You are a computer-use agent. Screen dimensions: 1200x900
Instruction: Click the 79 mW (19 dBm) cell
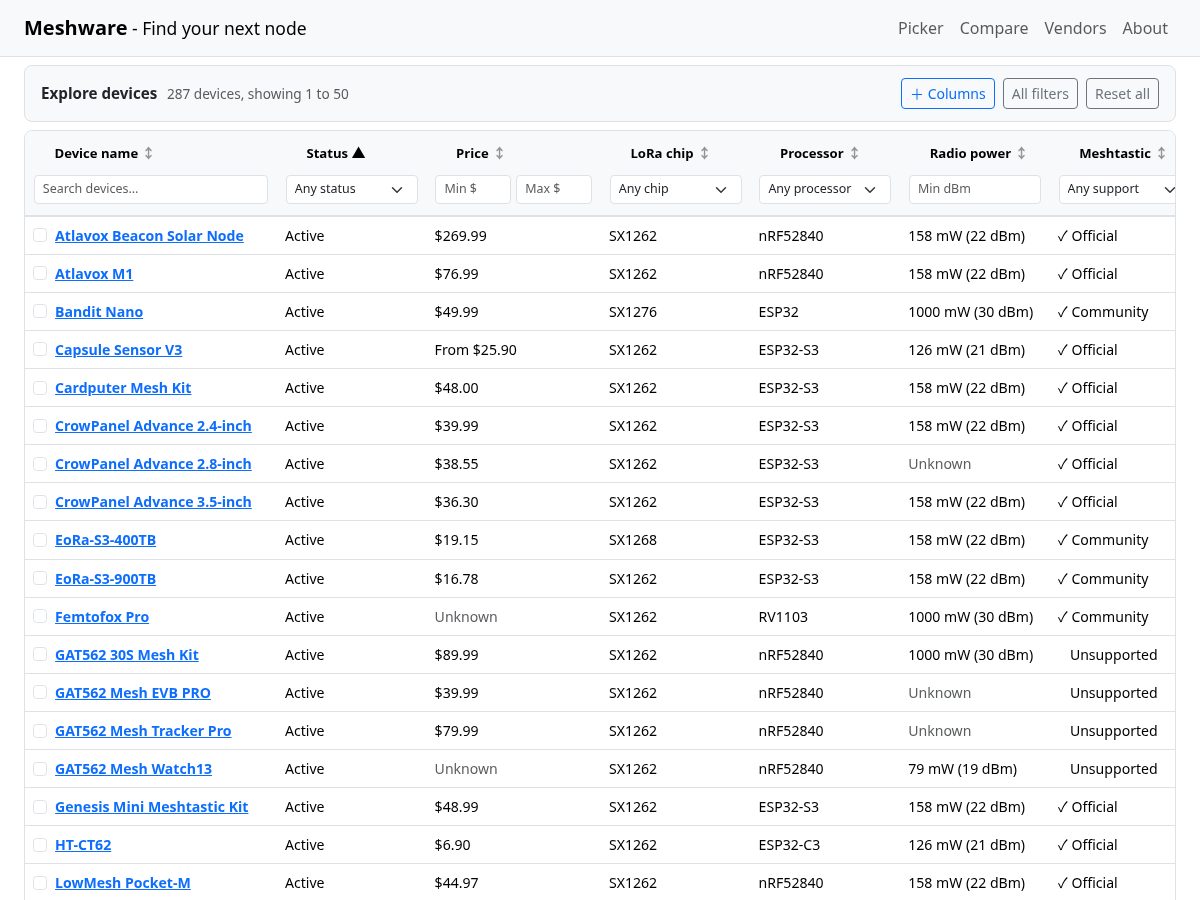coord(963,769)
